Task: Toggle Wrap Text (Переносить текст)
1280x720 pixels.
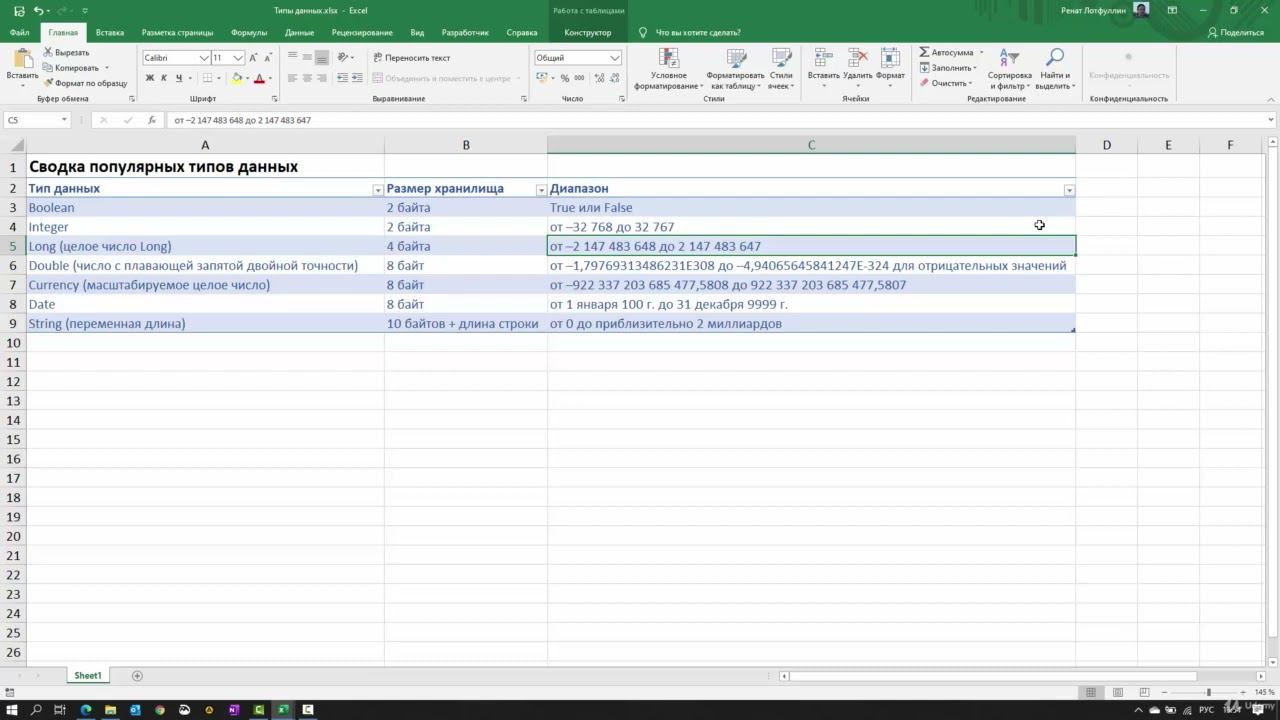Action: (x=412, y=58)
